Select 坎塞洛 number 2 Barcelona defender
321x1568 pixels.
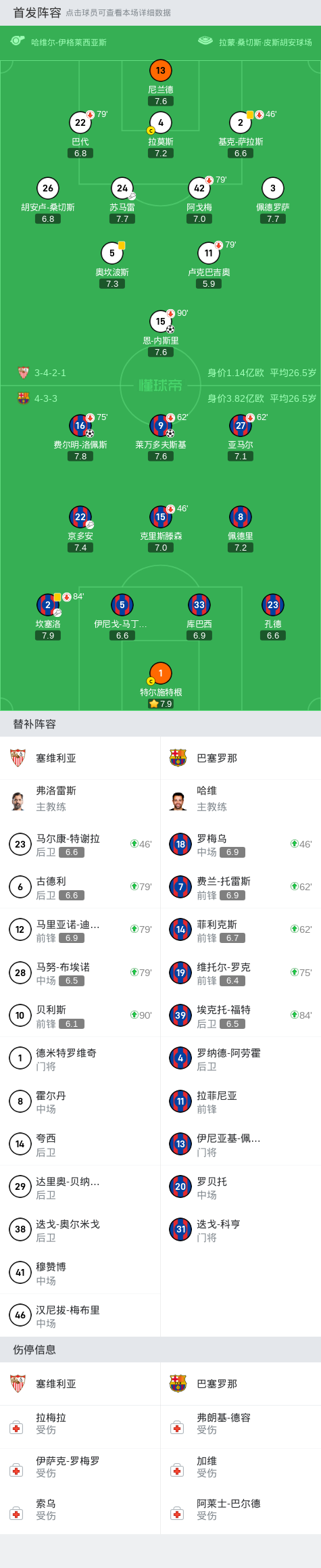click(x=47, y=605)
